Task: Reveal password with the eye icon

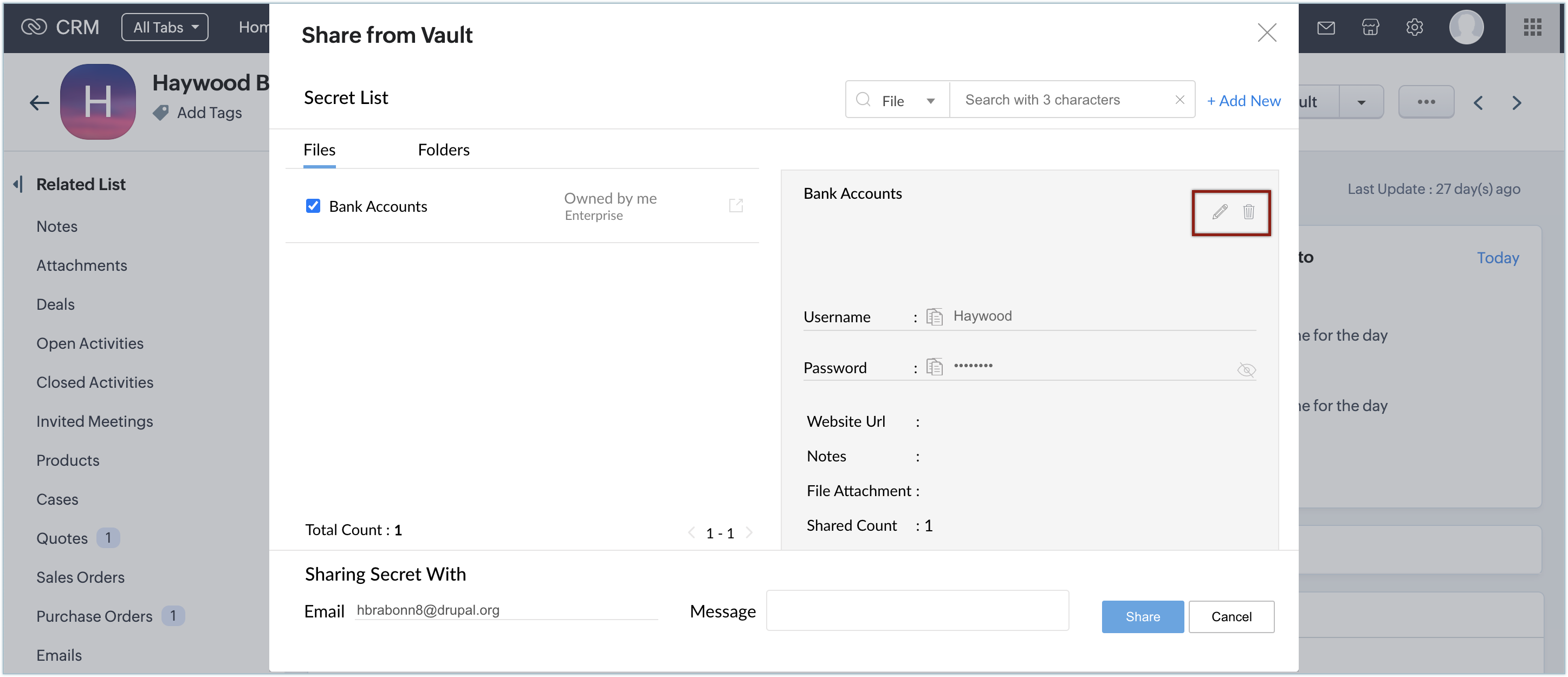Action: coord(1246,369)
